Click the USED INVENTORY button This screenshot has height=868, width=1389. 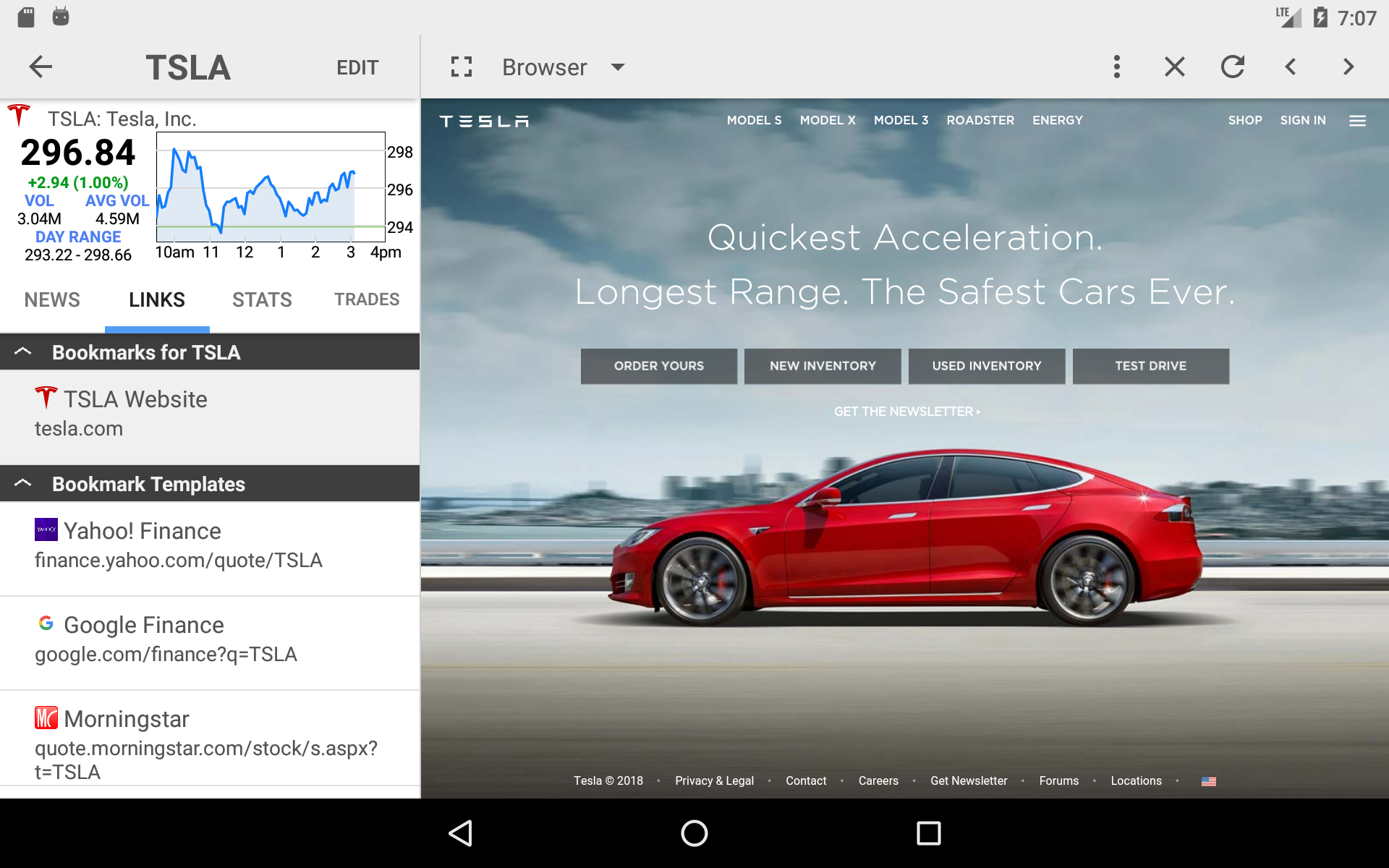click(987, 366)
